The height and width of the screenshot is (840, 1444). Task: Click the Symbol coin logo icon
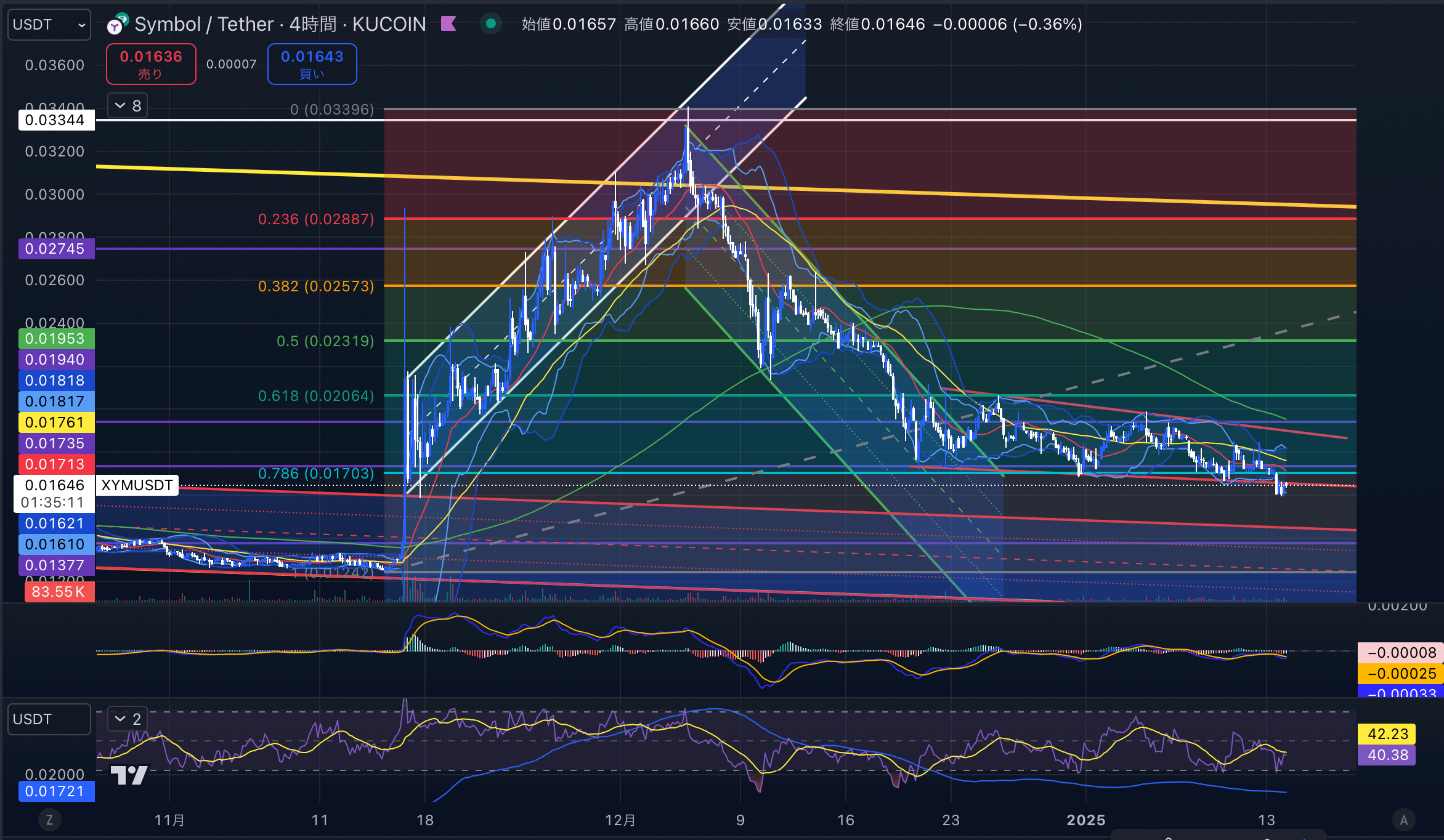point(117,24)
